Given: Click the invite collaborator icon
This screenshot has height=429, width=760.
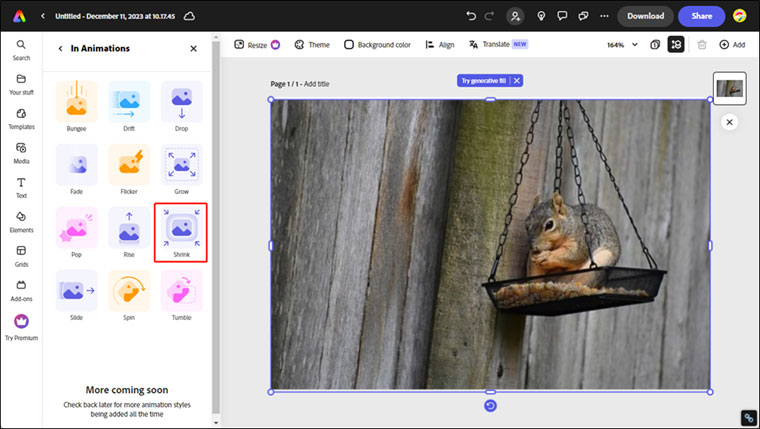Looking at the screenshot, I should pyautogui.click(x=515, y=16).
